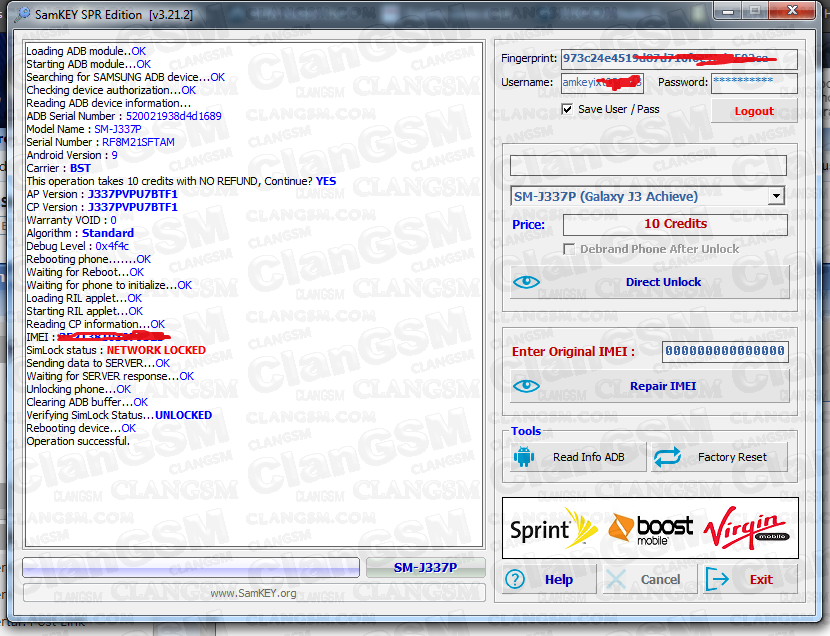Click the operation progress bar
The width and height of the screenshot is (830, 636).
[191, 568]
